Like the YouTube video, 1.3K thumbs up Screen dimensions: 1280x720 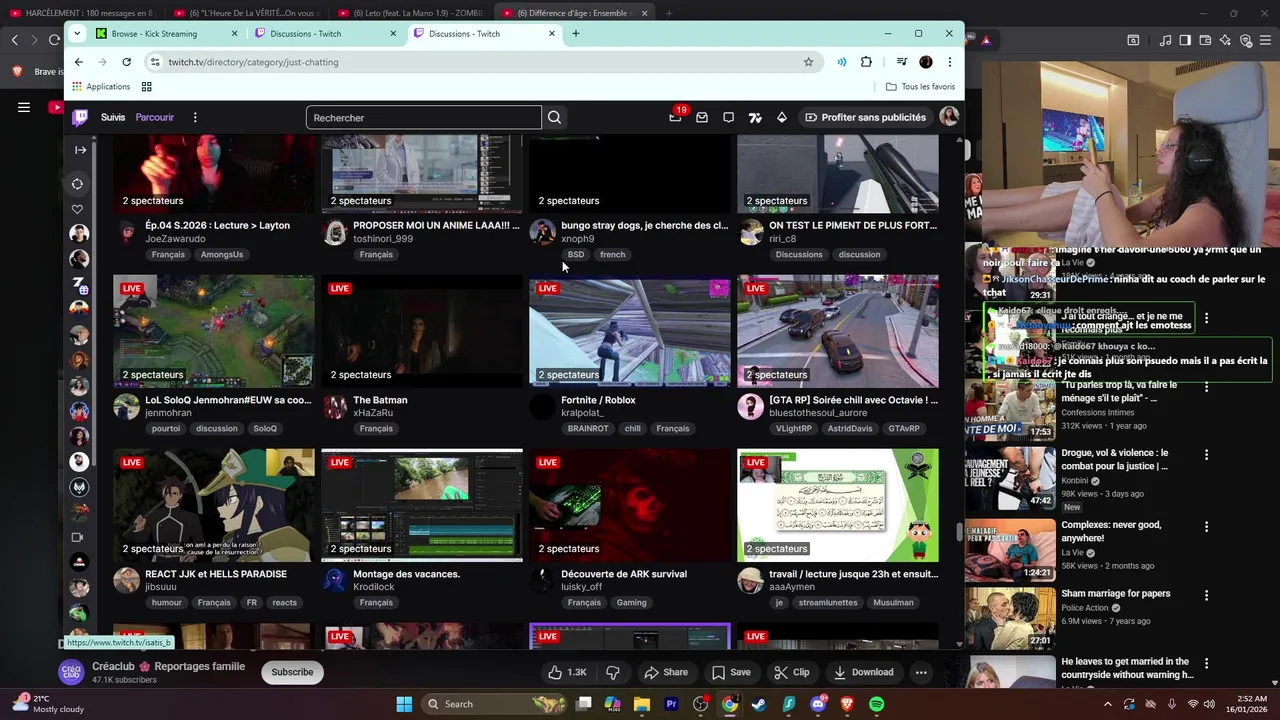pyautogui.click(x=567, y=672)
